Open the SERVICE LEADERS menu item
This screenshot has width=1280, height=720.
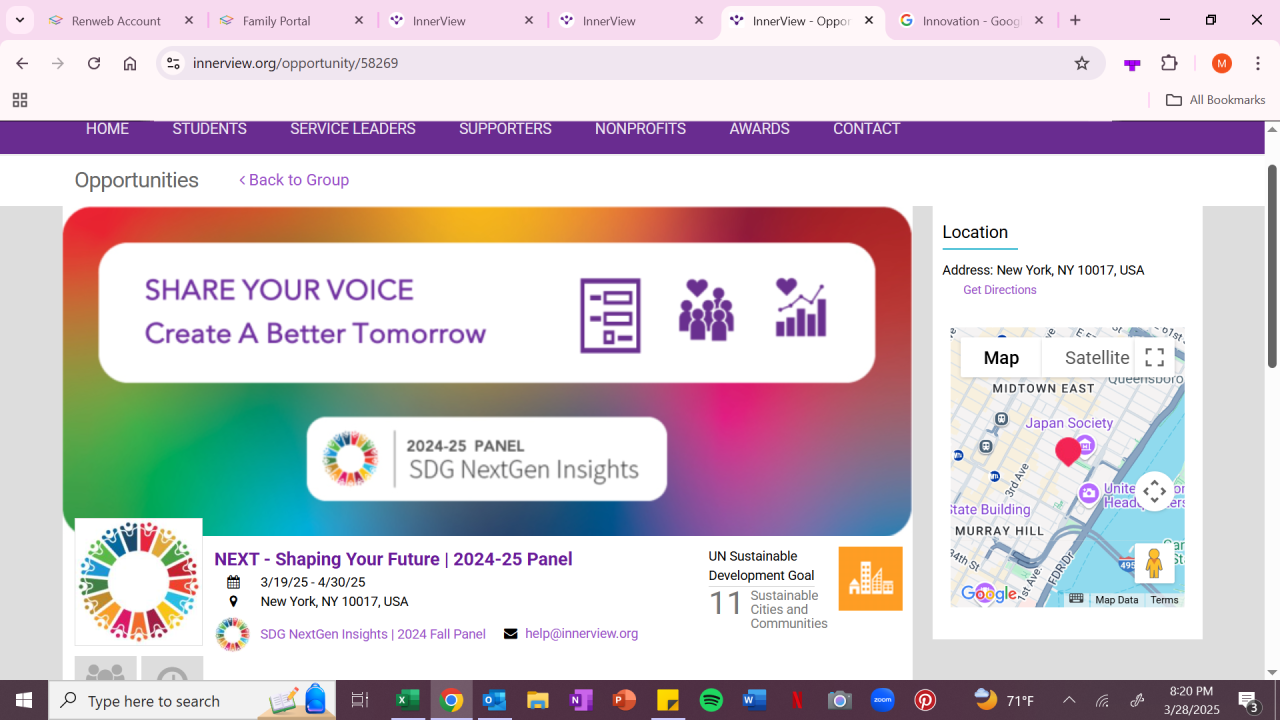353,129
